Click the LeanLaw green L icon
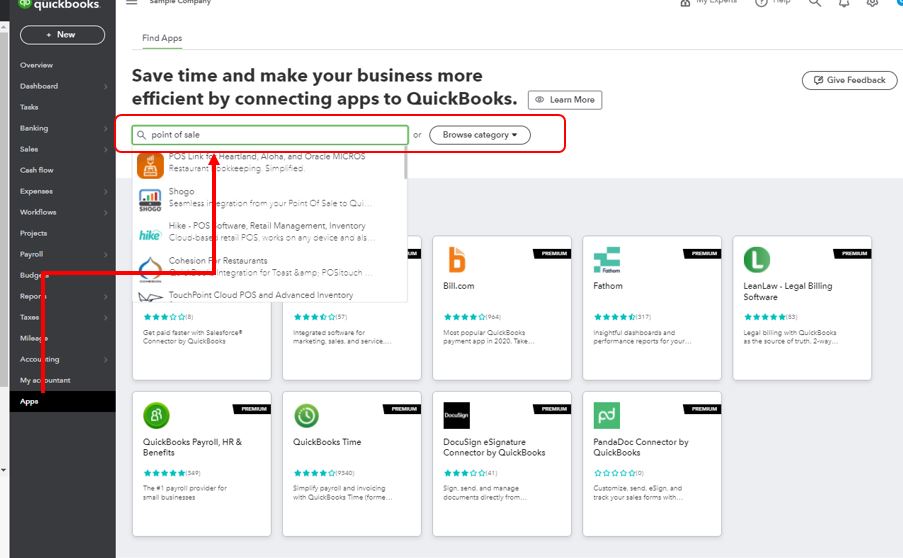The image size is (903, 558). point(756,259)
